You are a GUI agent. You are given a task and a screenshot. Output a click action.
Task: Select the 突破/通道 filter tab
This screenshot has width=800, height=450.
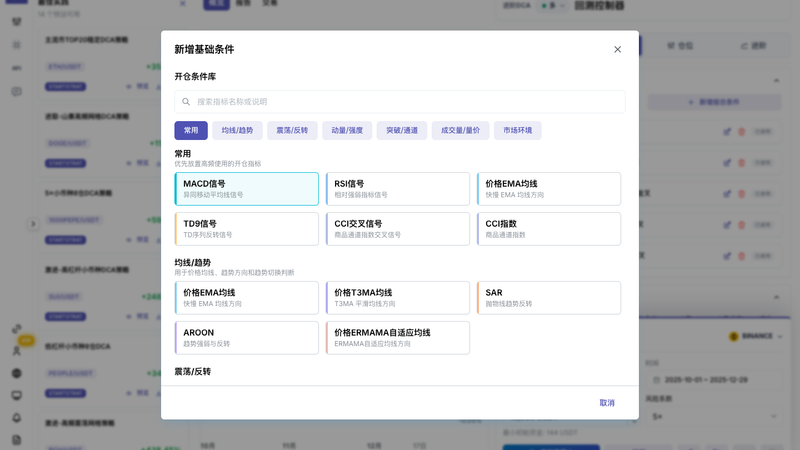point(402,131)
